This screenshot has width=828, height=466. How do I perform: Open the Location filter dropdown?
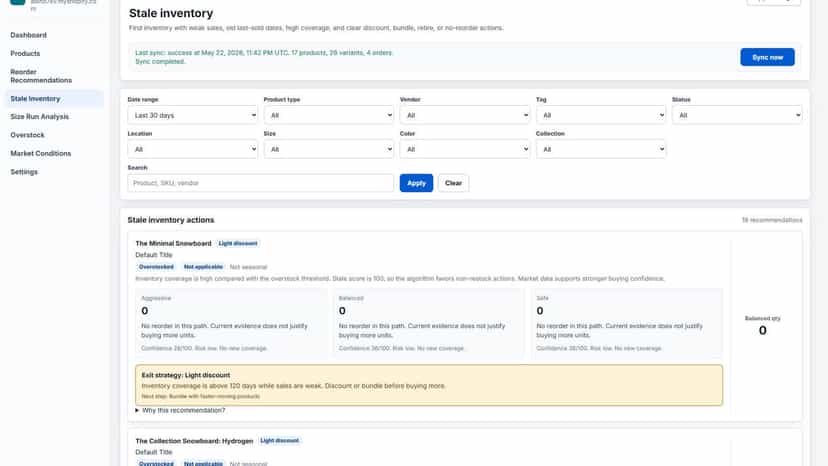(x=193, y=150)
